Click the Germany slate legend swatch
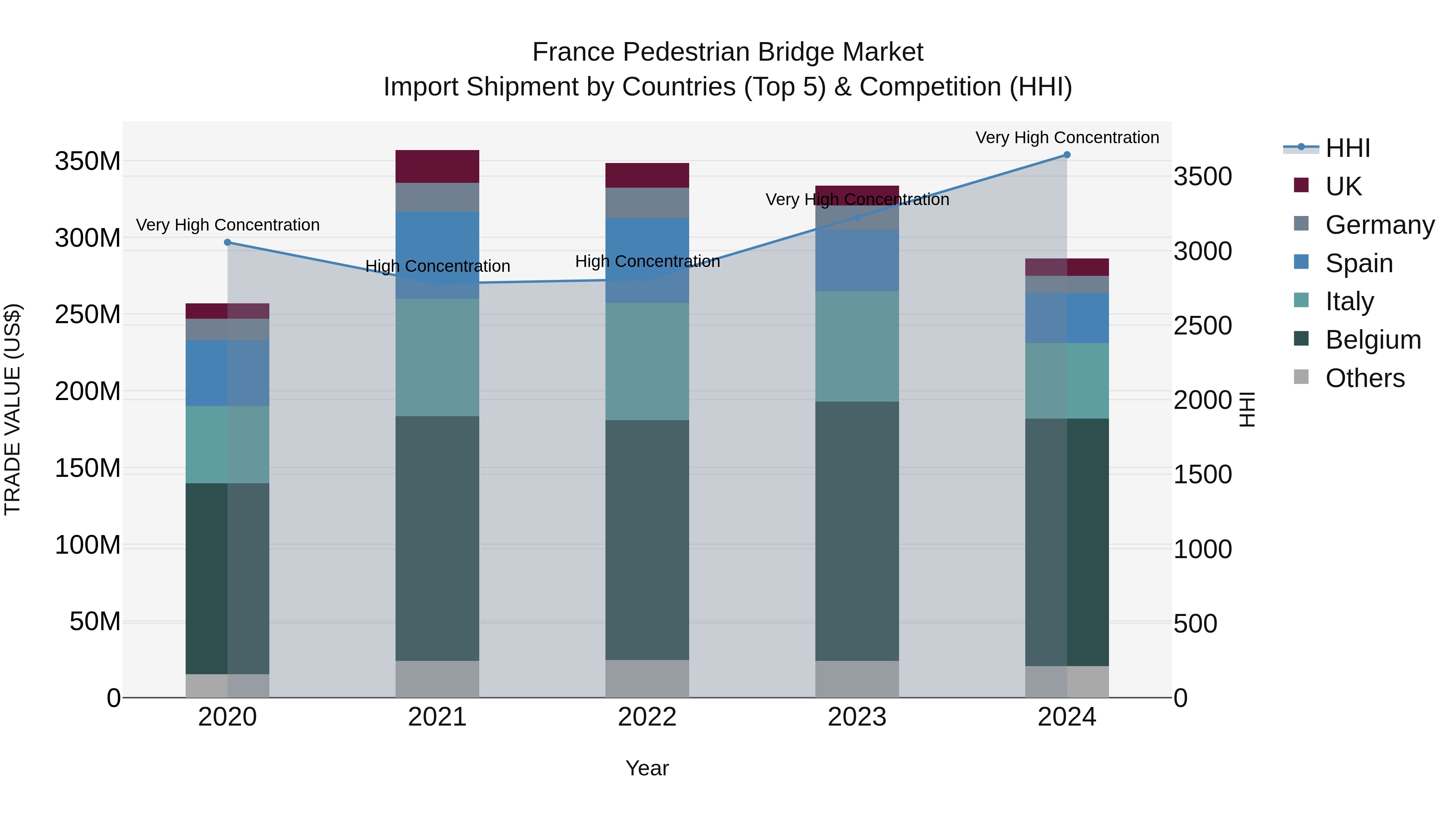Image resolution: width=1456 pixels, height=819 pixels. tap(1301, 223)
